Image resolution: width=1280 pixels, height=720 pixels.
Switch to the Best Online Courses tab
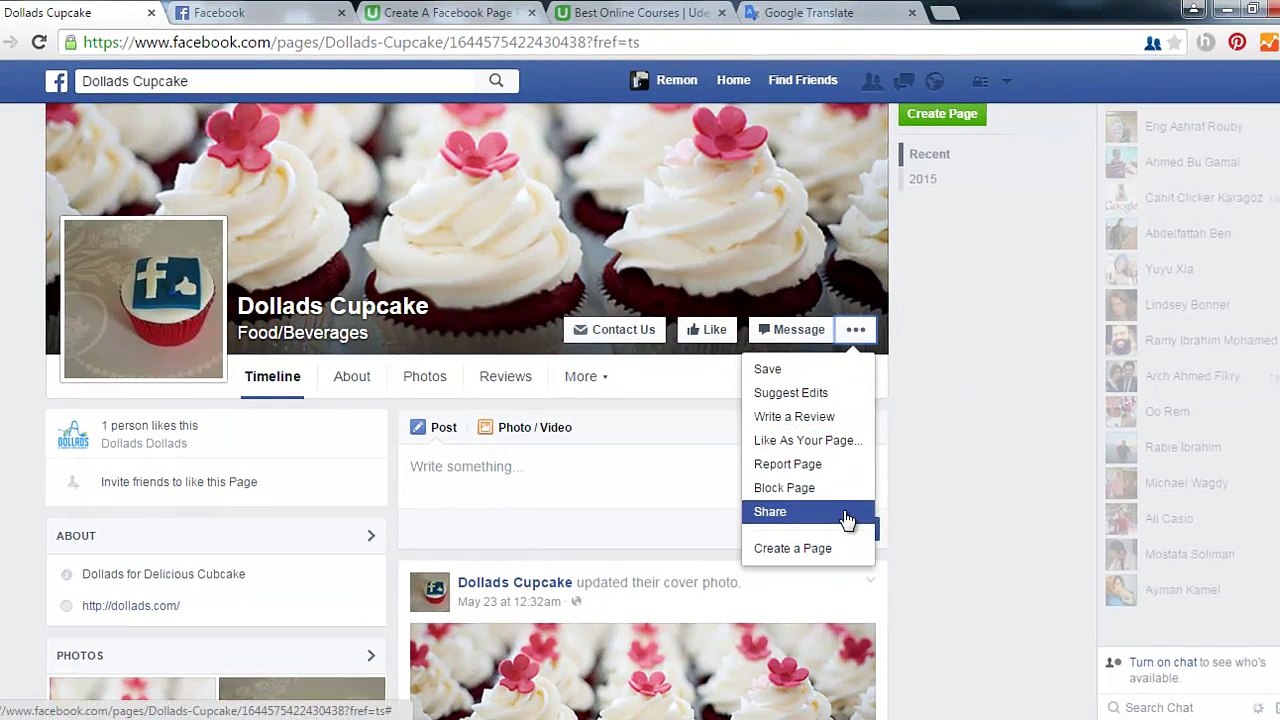(x=640, y=13)
